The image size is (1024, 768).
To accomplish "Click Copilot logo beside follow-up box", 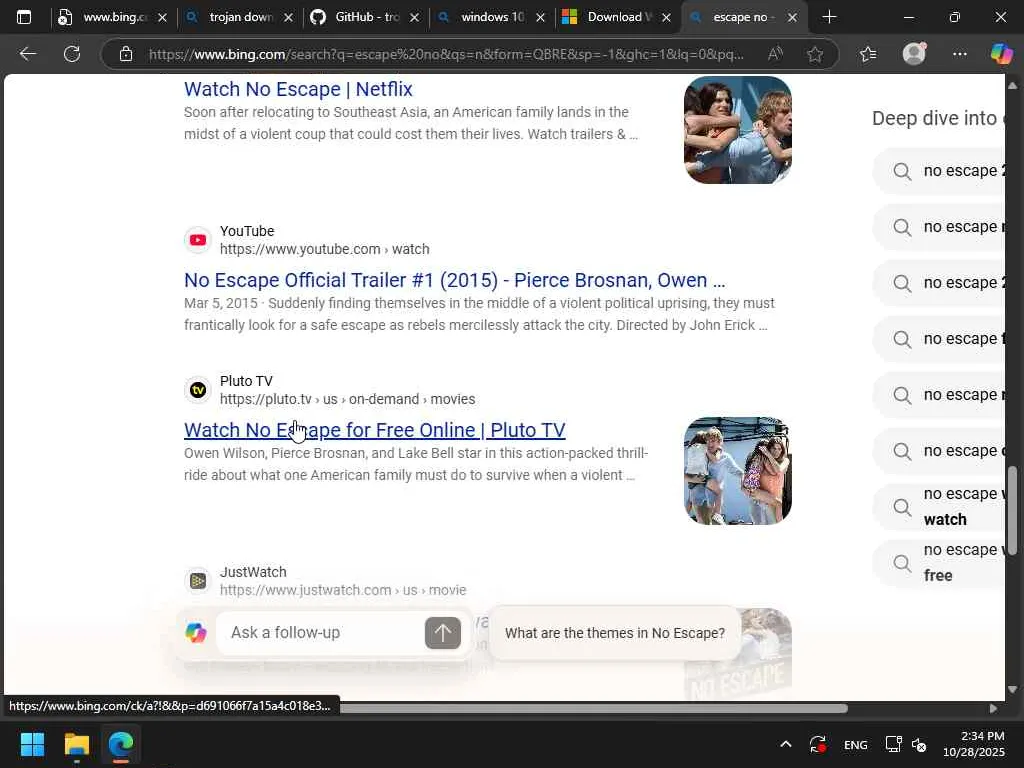I will tap(195, 632).
